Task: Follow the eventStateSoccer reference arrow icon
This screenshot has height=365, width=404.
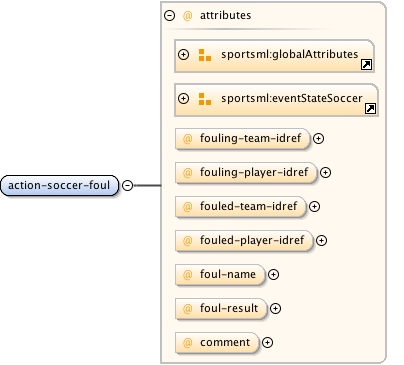Action: (x=371, y=108)
